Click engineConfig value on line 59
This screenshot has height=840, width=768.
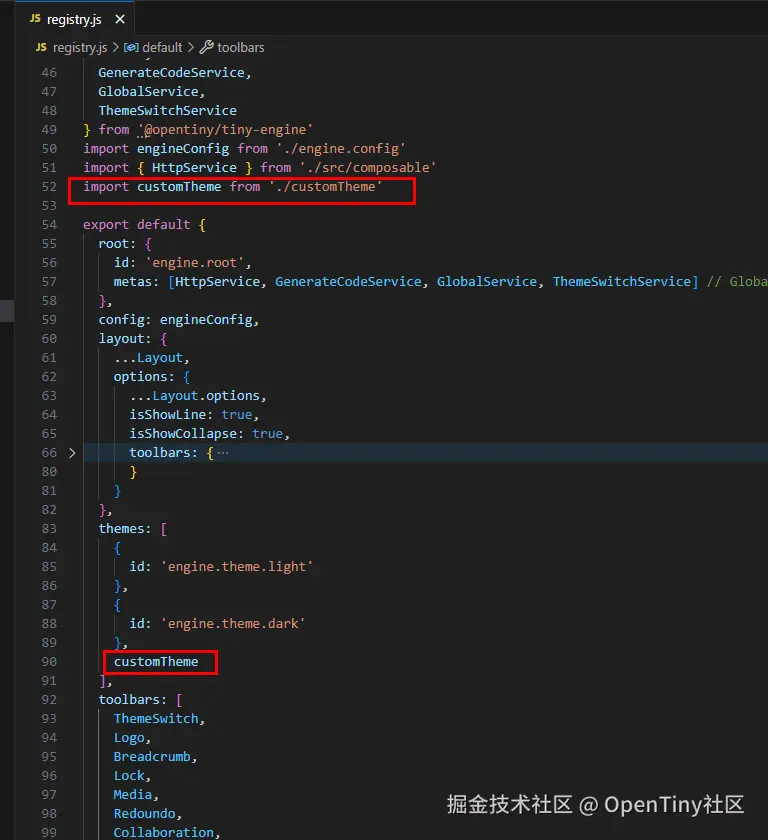206,320
